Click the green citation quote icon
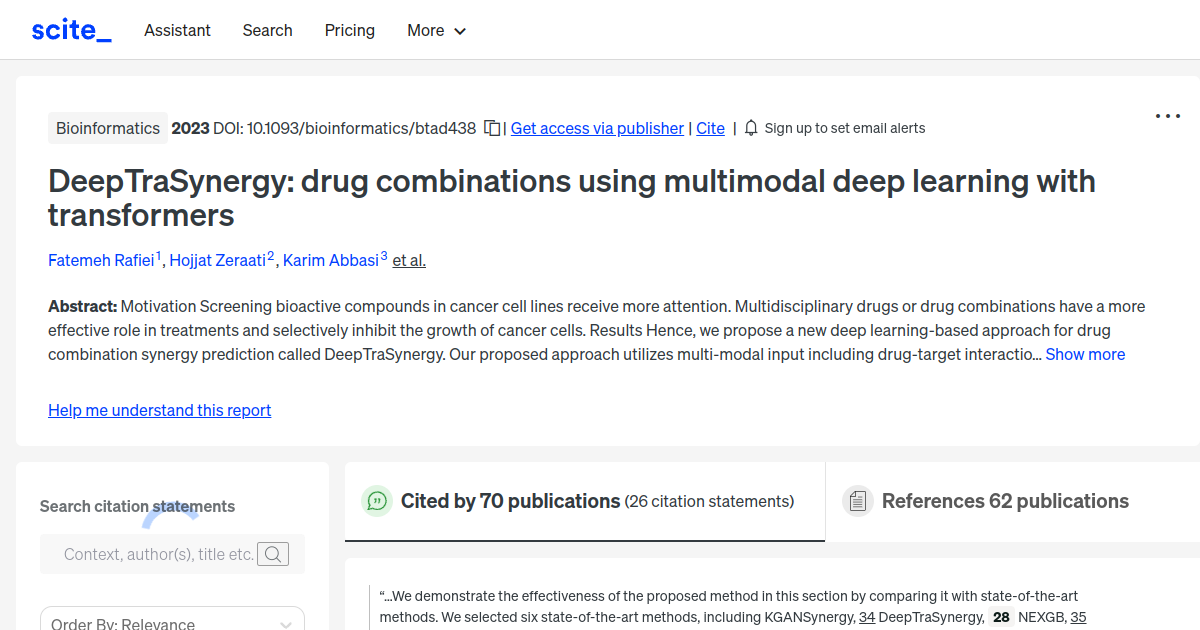Viewport: 1200px width, 630px height. (376, 501)
